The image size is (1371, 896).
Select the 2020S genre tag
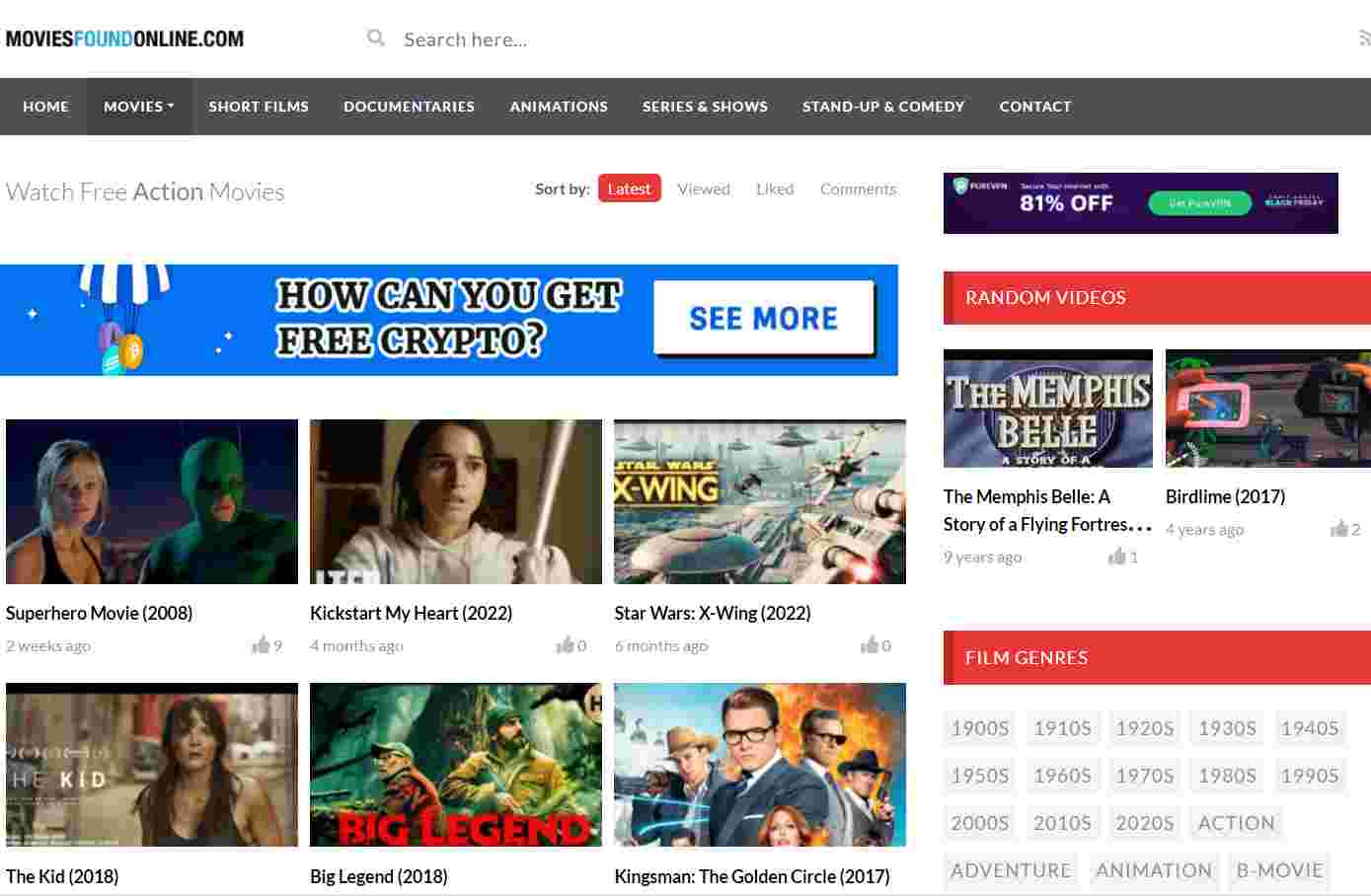(x=1145, y=823)
